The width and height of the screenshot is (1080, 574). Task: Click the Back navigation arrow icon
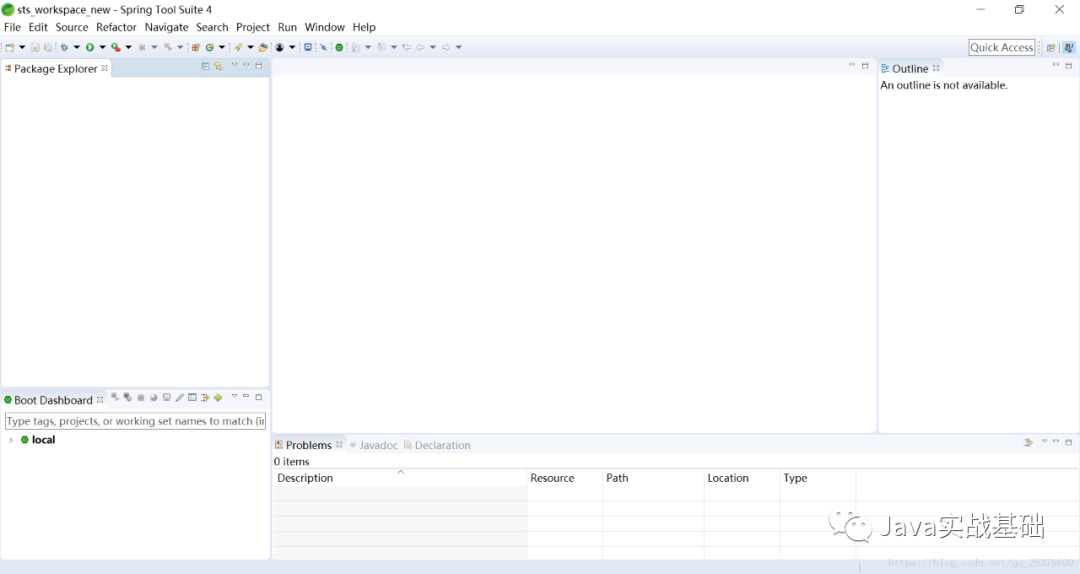tap(419, 48)
